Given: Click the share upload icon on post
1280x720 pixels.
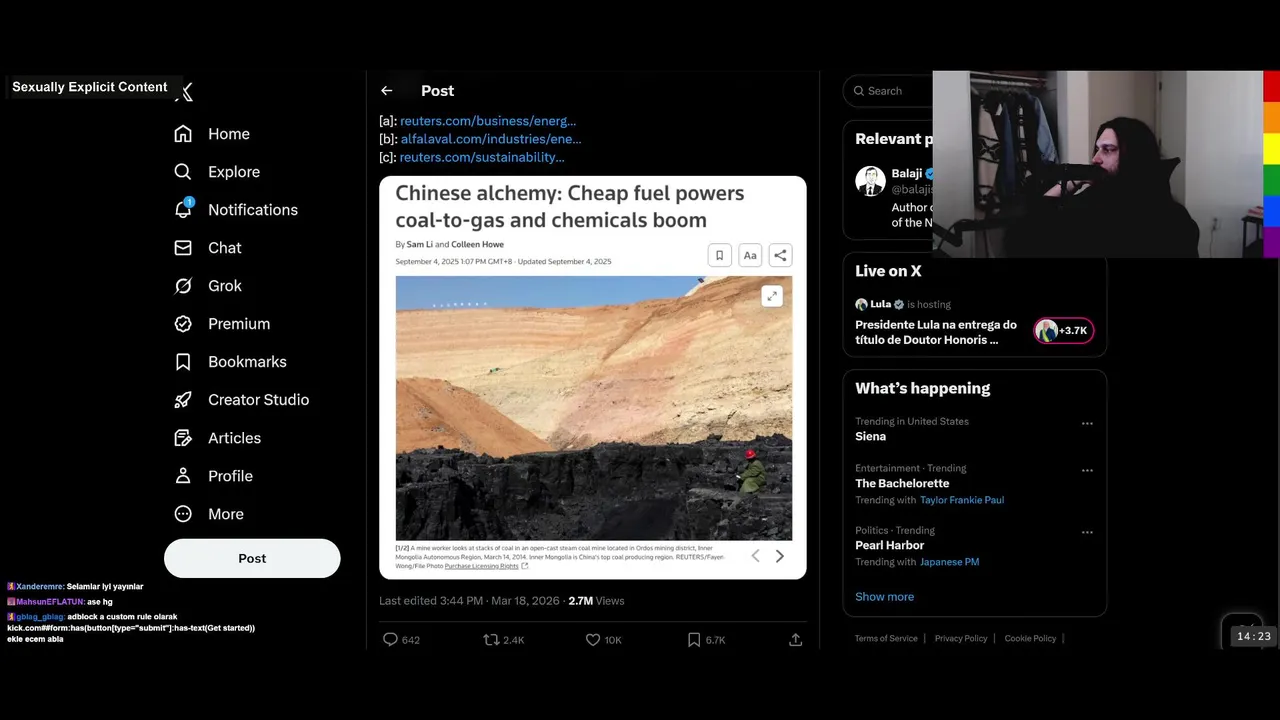Looking at the screenshot, I should click(x=796, y=640).
